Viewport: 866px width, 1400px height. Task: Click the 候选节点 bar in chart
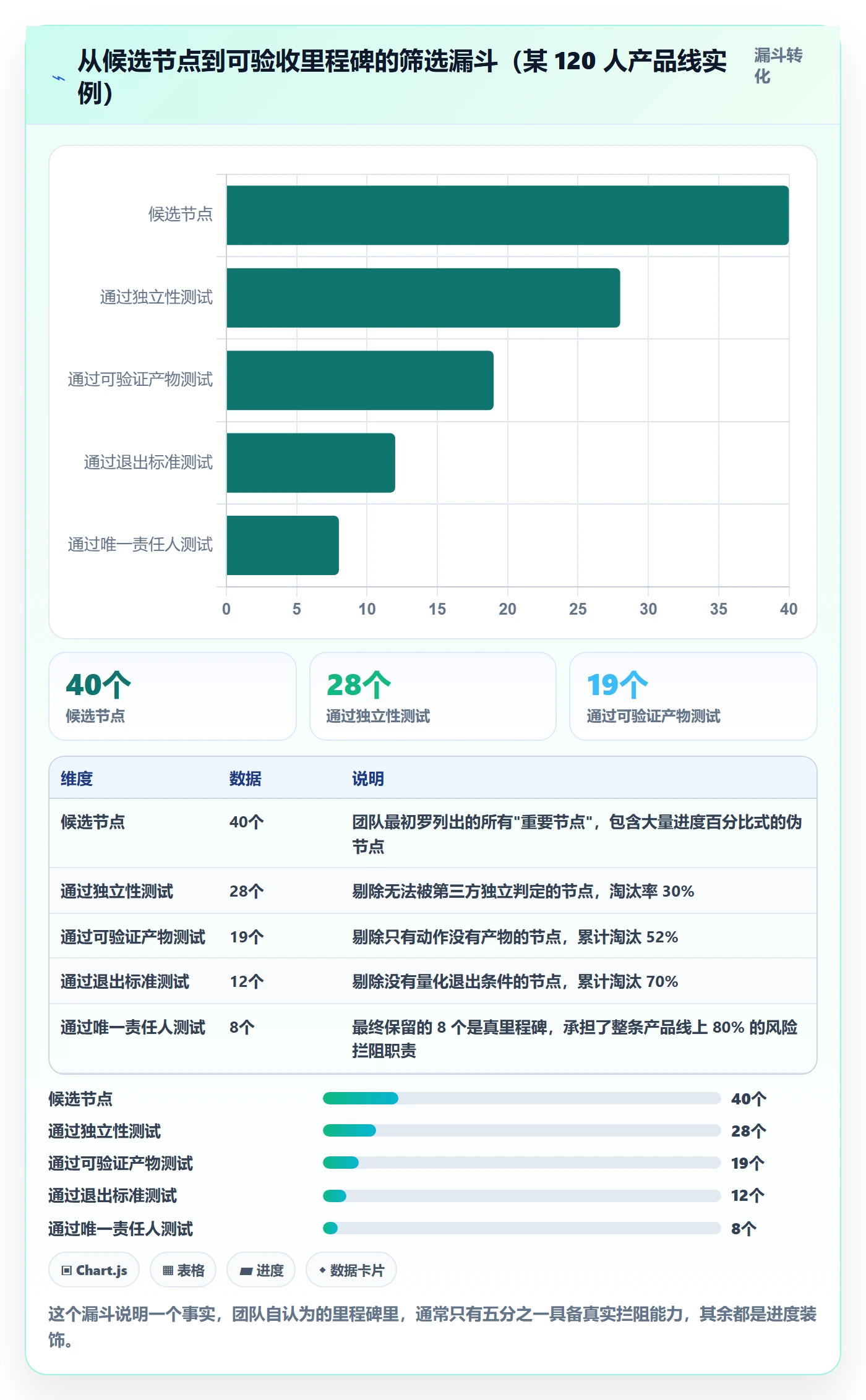coord(507,215)
